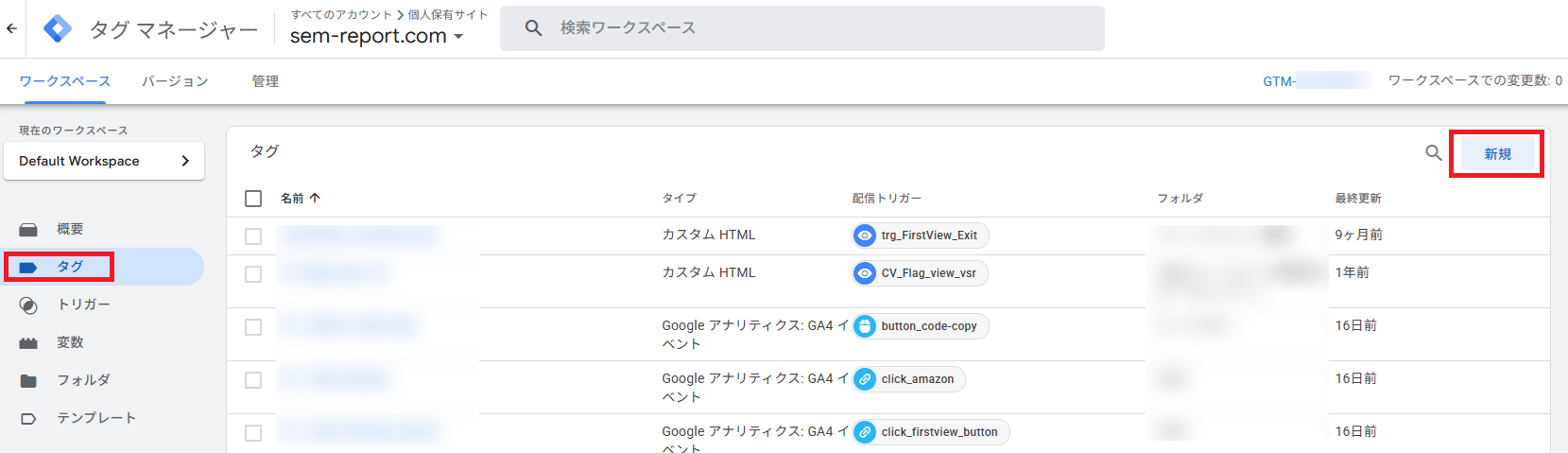Switch to the バージョン tab

tap(175, 81)
